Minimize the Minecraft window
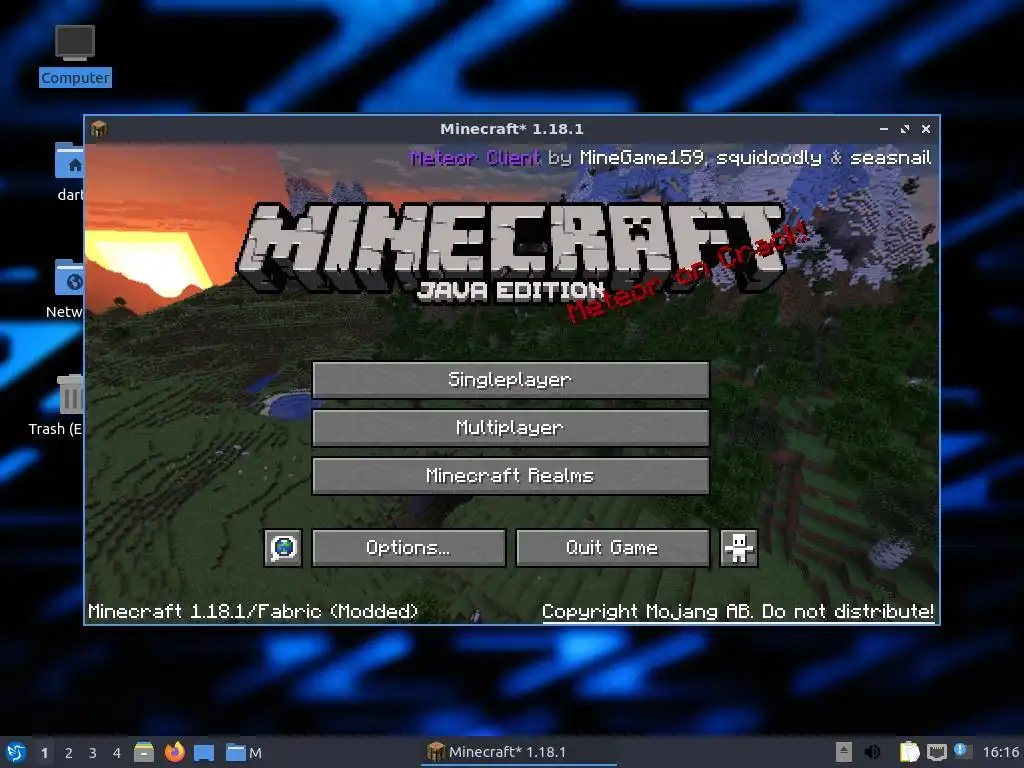The width and height of the screenshot is (1024, 768). 884,129
